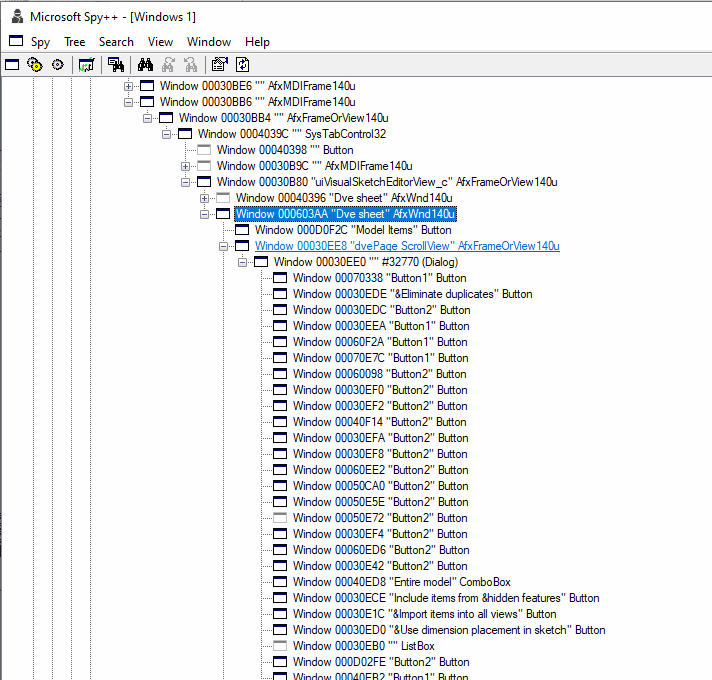
Task: Click the Log Messages toolbar icon
Action: point(86,65)
